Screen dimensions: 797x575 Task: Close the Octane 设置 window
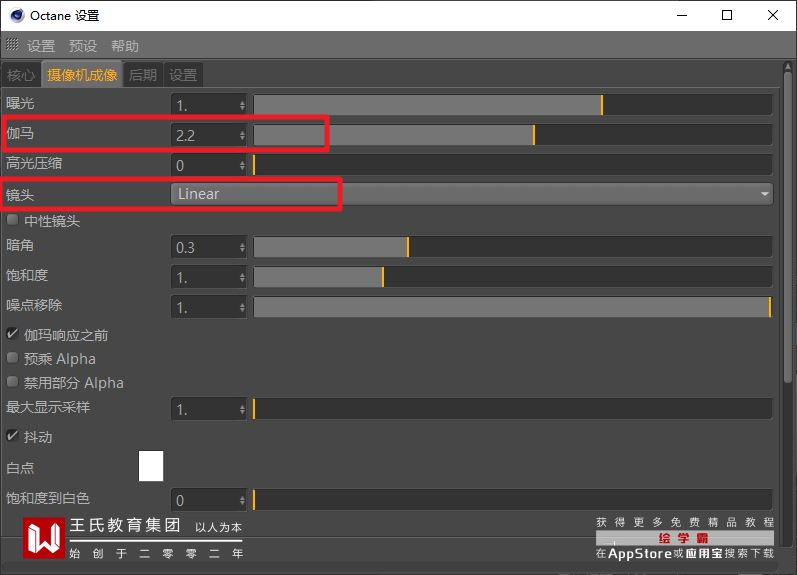(x=773, y=15)
